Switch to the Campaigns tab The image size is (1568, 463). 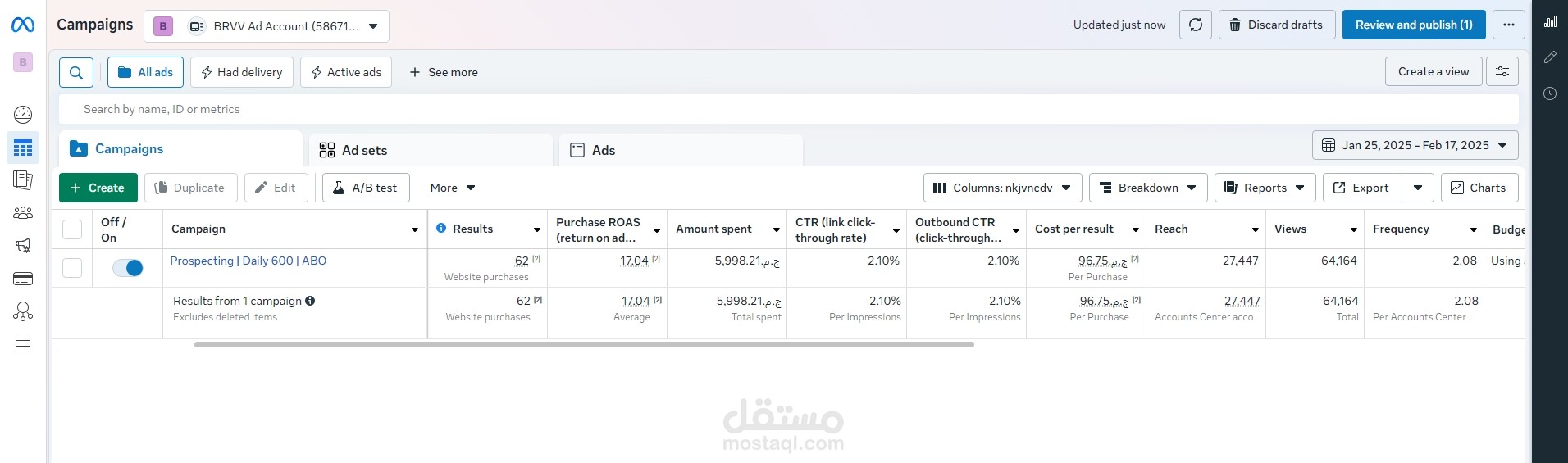[180, 149]
